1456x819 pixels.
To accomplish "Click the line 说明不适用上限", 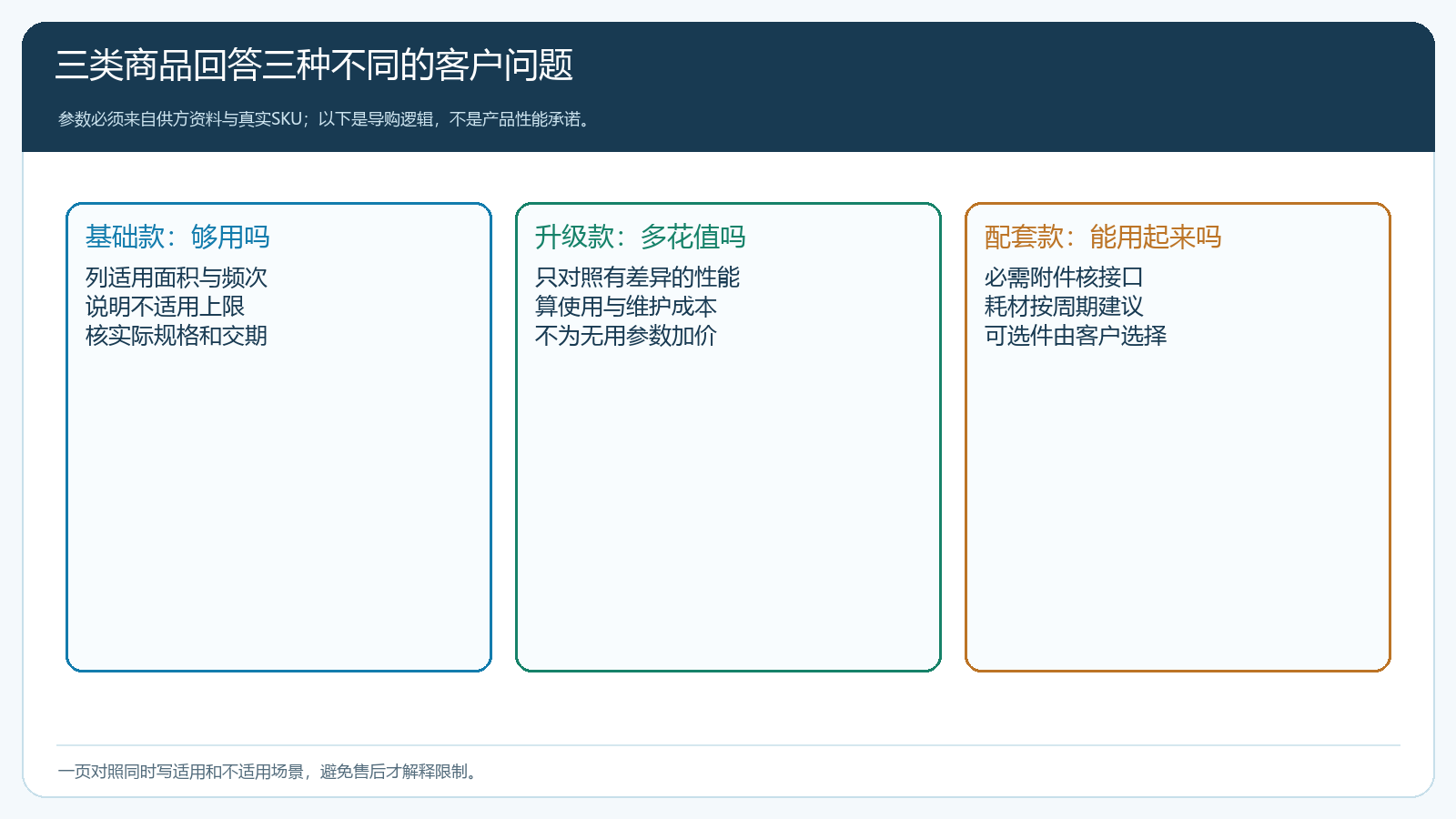I will [165, 307].
